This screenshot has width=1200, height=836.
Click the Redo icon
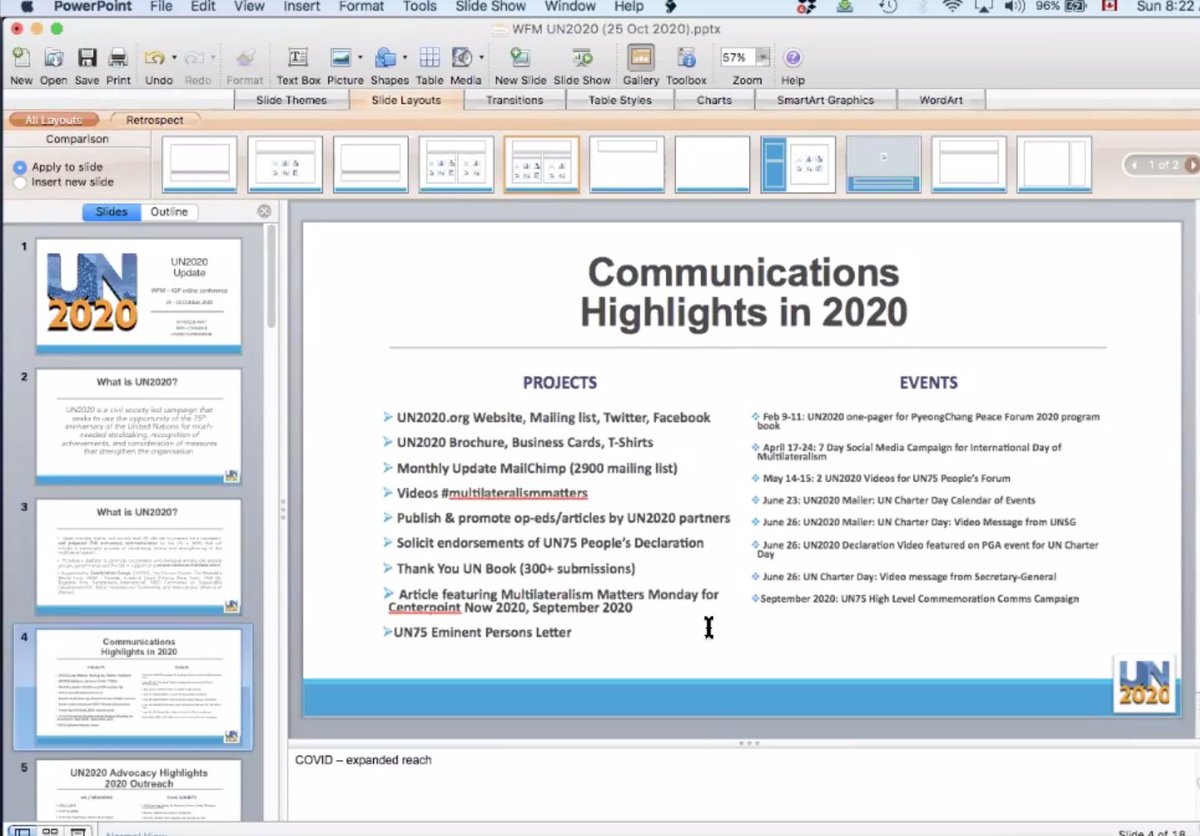(x=194, y=59)
